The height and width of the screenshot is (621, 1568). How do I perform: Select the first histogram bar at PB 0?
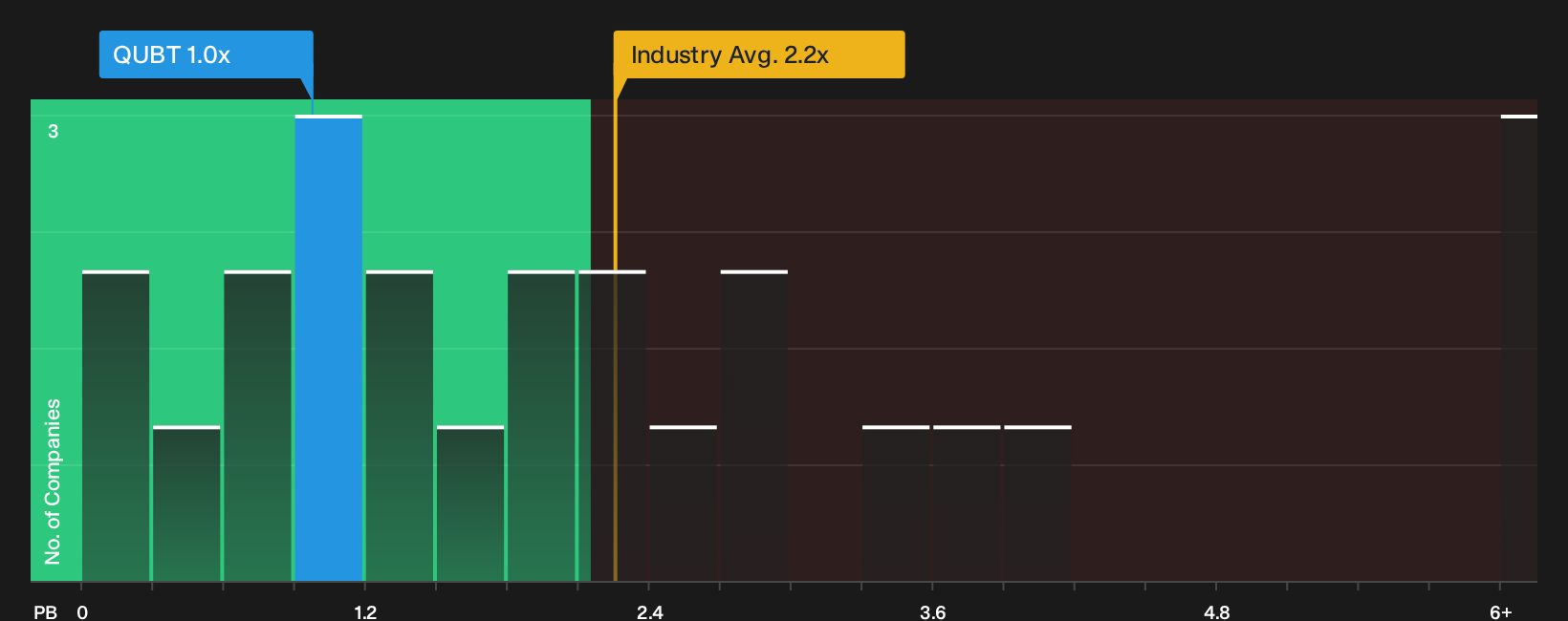coord(116,426)
